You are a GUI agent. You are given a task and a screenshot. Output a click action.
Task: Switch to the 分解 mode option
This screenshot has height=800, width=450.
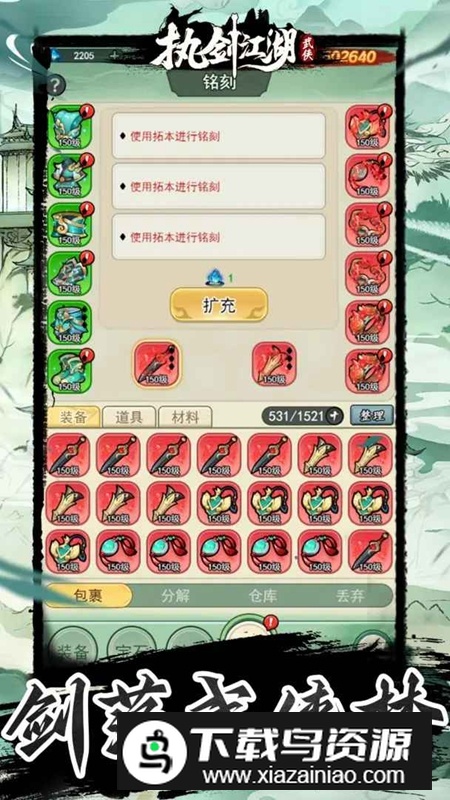pyautogui.click(x=175, y=596)
